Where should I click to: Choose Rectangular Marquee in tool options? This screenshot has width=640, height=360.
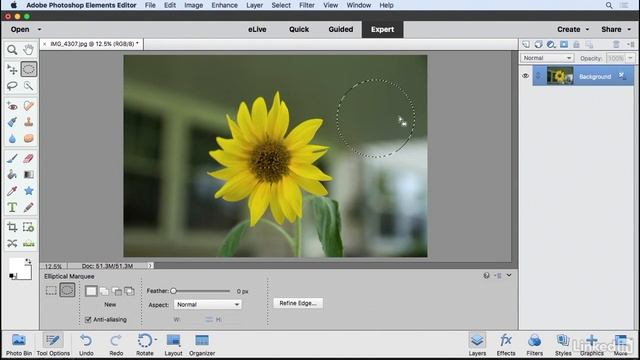click(x=51, y=291)
